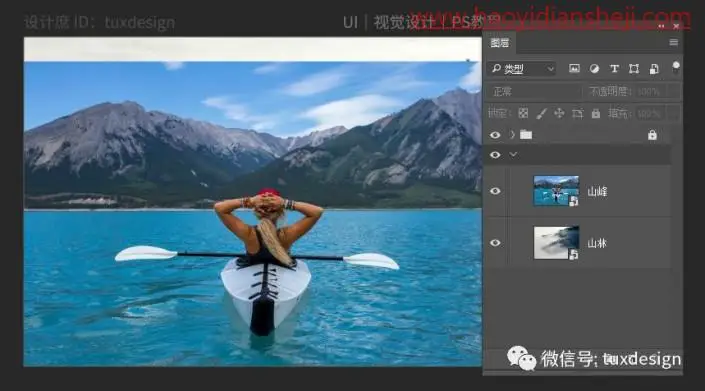This screenshot has height=391, width=705.
Task: Open the Layers panel hamburger menu
Action: pos(673,42)
